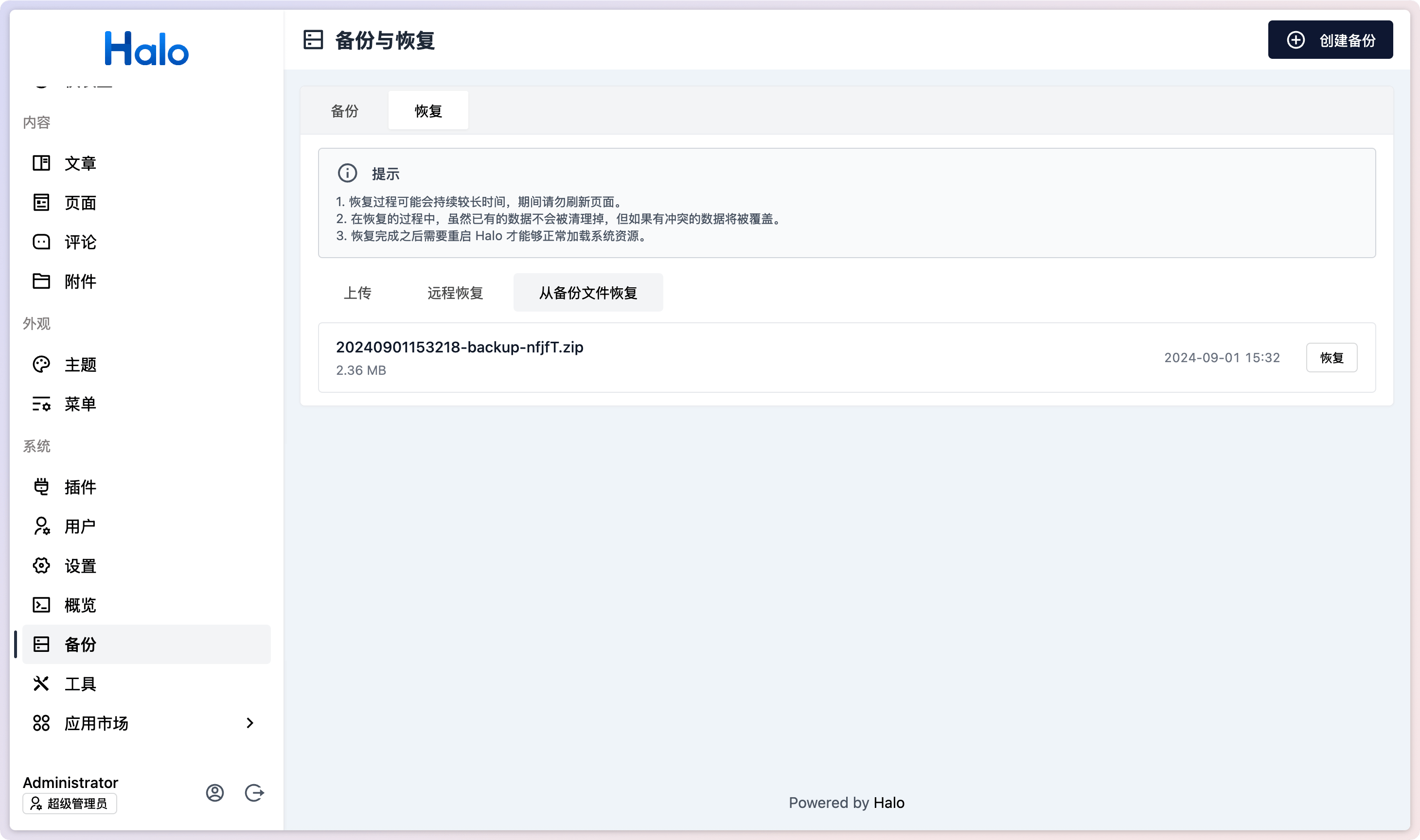Switch to 上传 upload sub-tab

point(357,293)
